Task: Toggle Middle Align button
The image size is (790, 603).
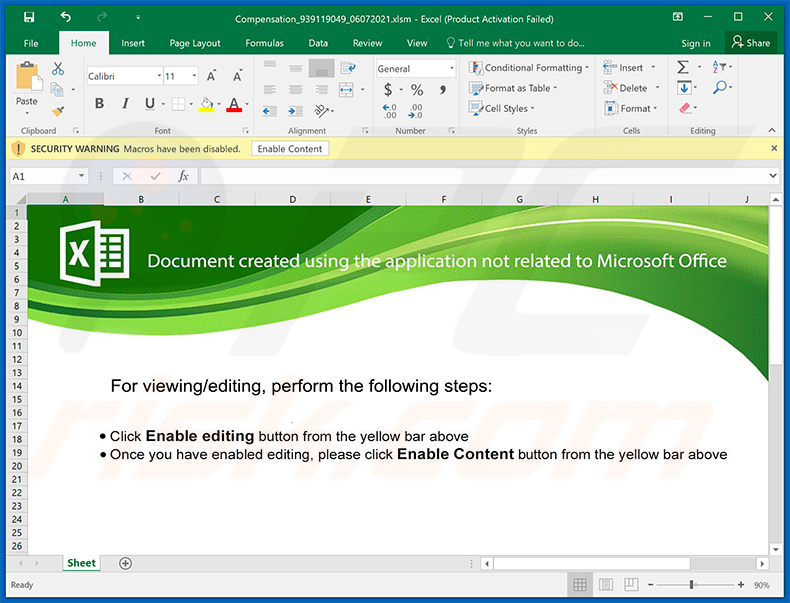Action: pyautogui.click(x=296, y=68)
